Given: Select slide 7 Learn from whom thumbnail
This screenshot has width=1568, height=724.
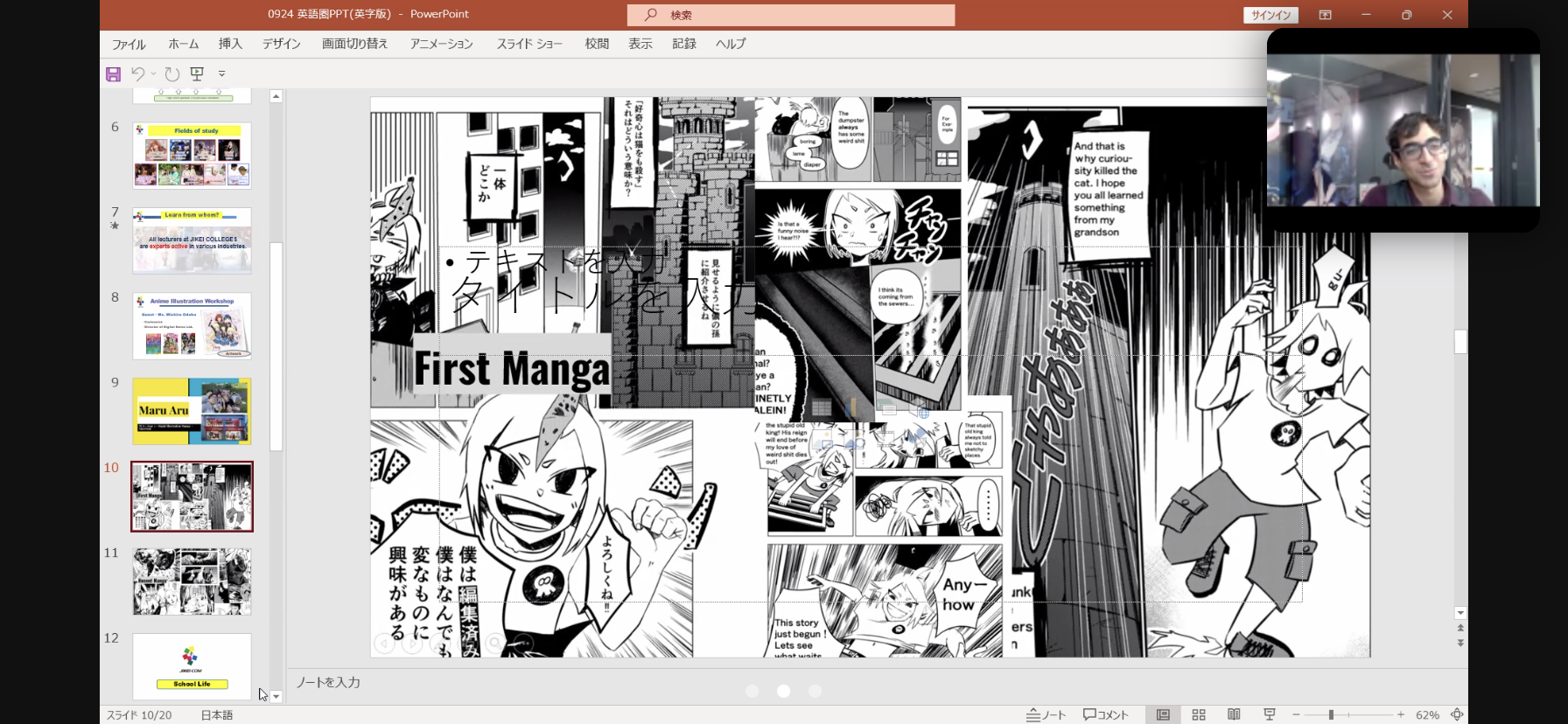Looking at the screenshot, I should 192,240.
